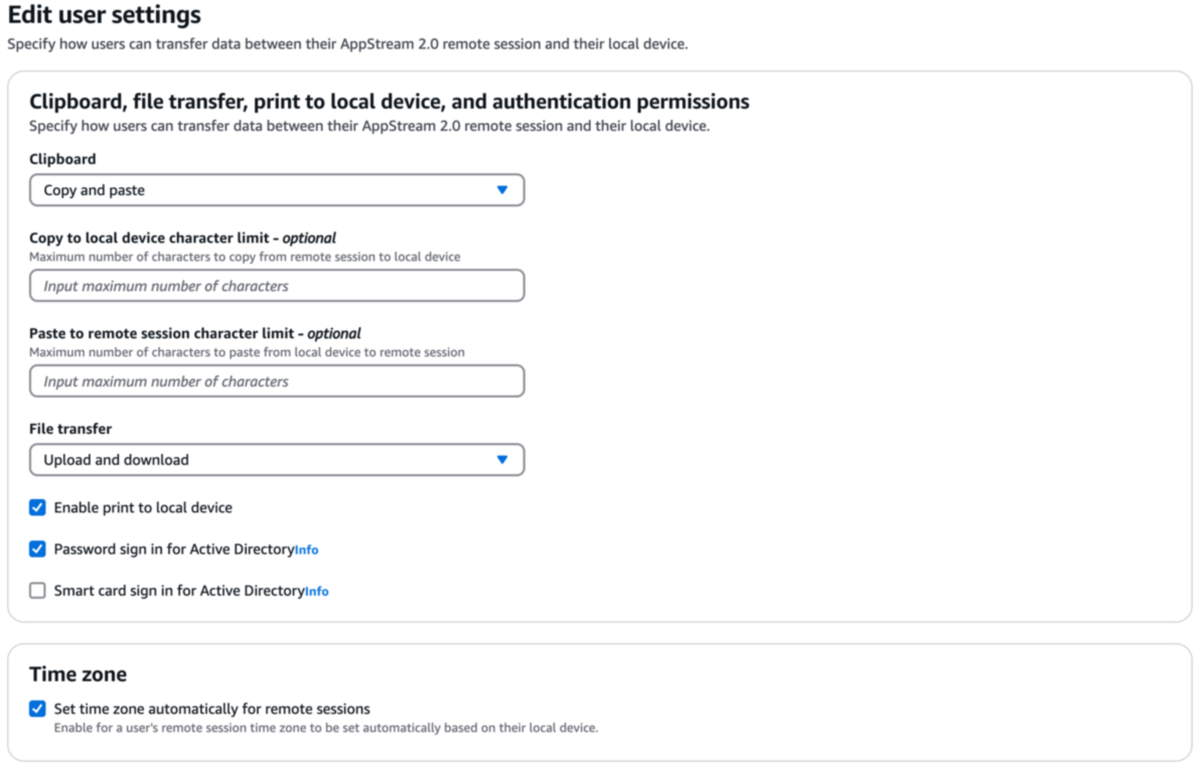This screenshot has width=1200, height=773.
Task: Click the File transfer field label
Action: click(x=71, y=429)
